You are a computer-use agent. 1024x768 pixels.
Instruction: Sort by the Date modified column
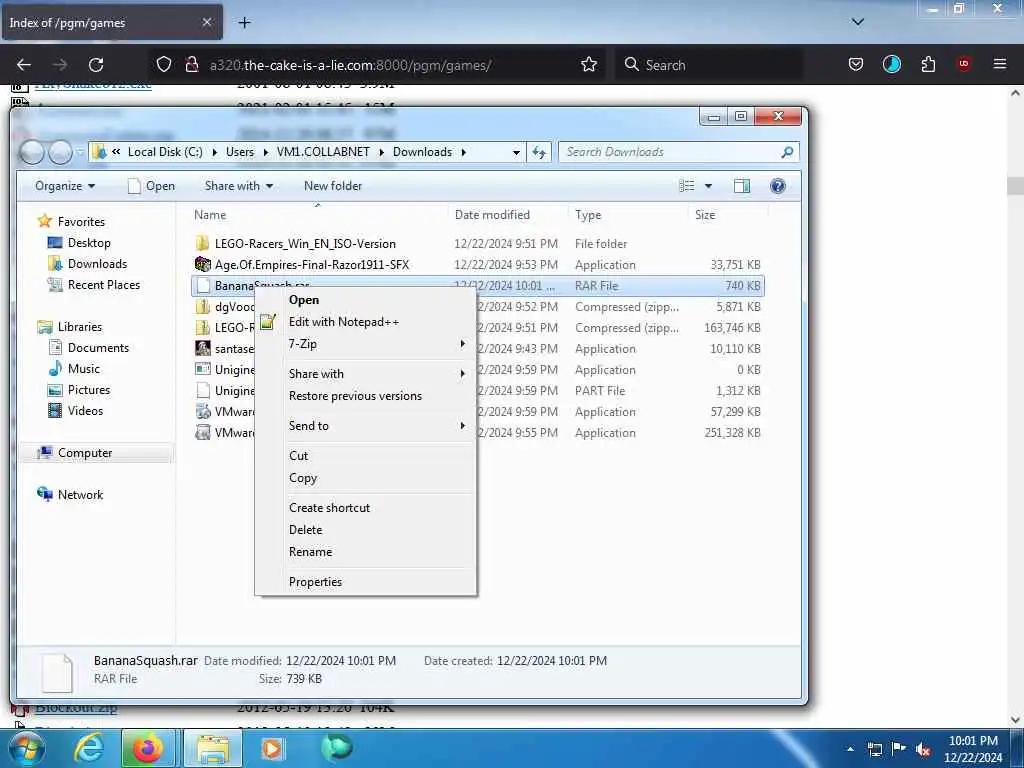508,215
